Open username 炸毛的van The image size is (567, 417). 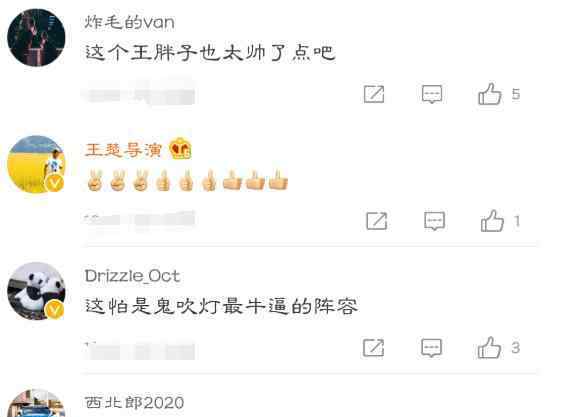(129, 22)
